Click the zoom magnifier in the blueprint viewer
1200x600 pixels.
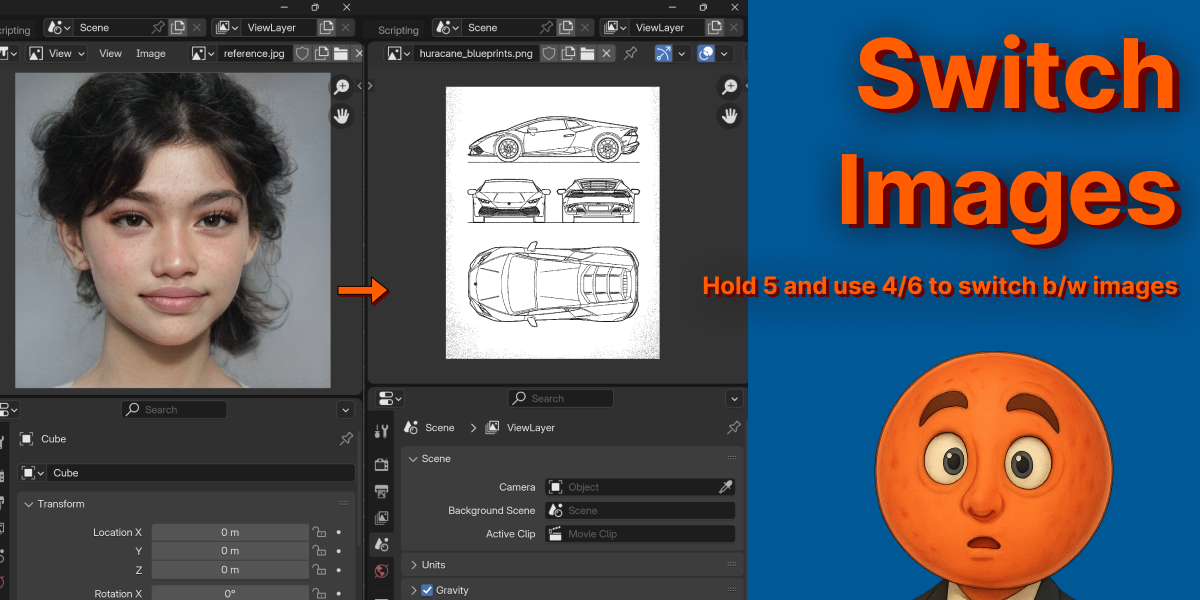click(730, 87)
